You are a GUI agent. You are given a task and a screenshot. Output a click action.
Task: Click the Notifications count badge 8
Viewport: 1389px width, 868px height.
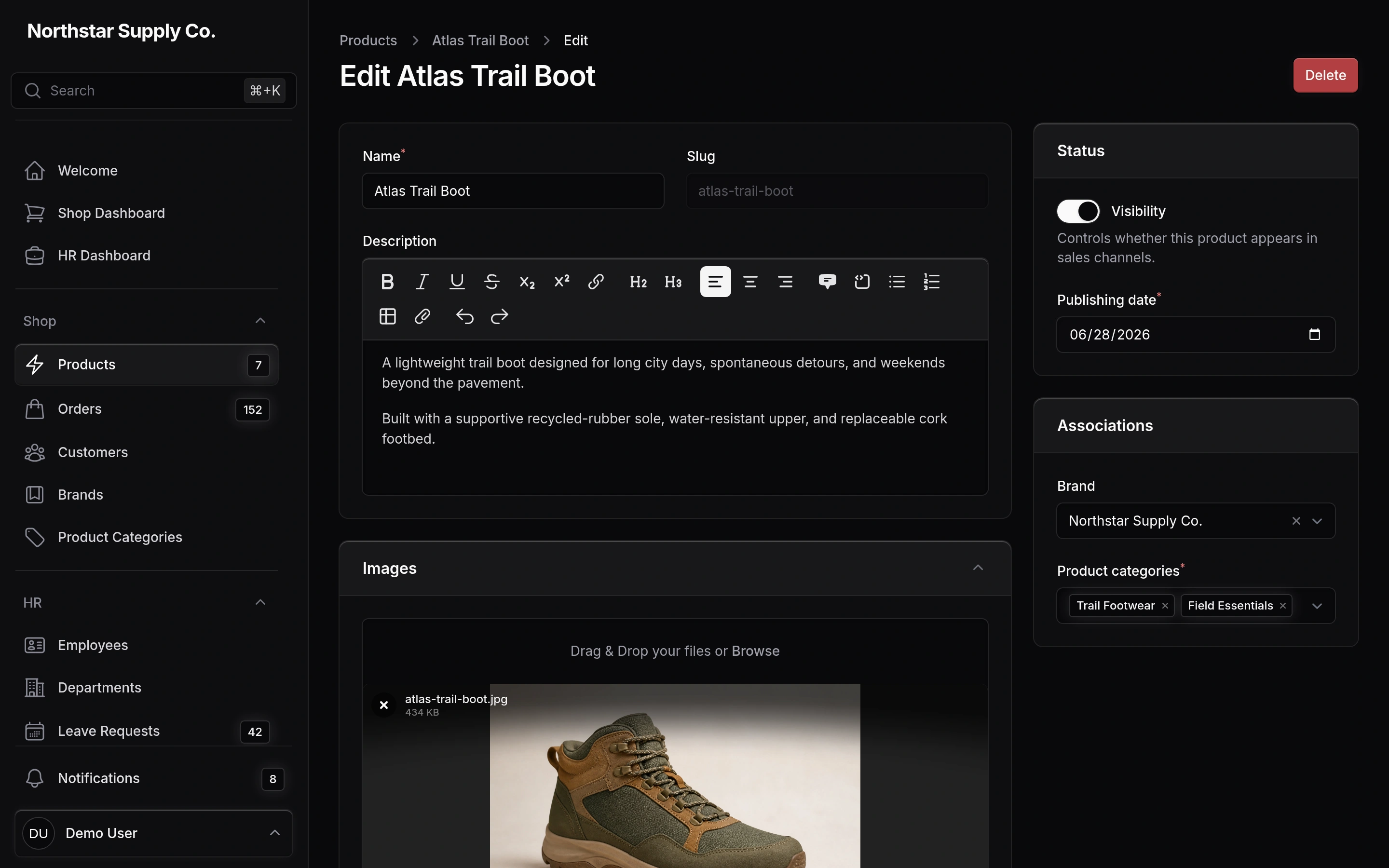pos(272,779)
